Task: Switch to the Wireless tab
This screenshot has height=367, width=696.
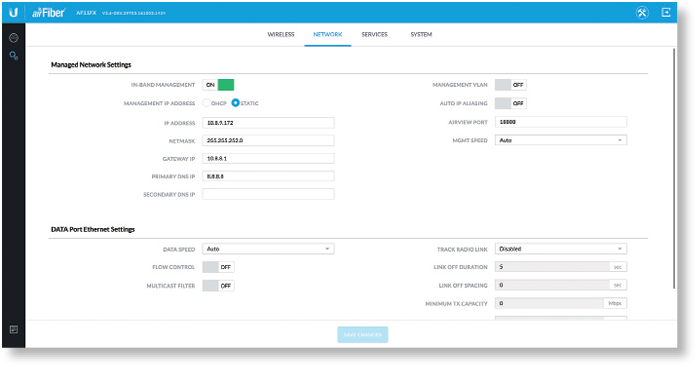Action: pyautogui.click(x=281, y=34)
